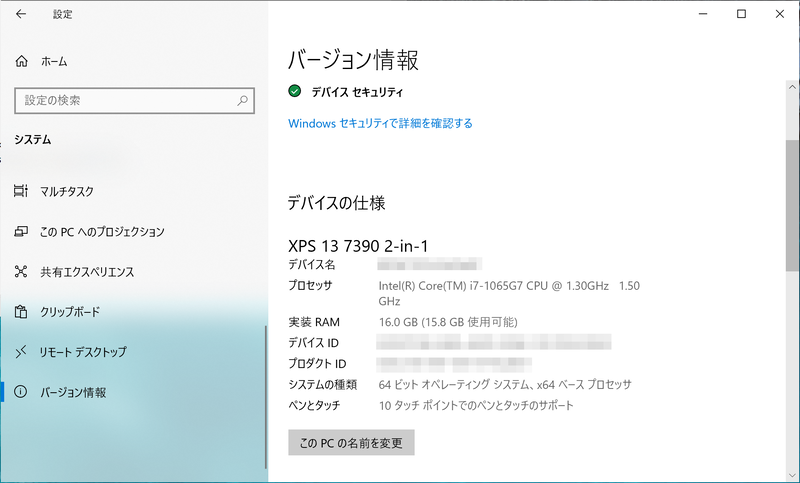Open the バージョン情報 info icon

coord(21,392)
